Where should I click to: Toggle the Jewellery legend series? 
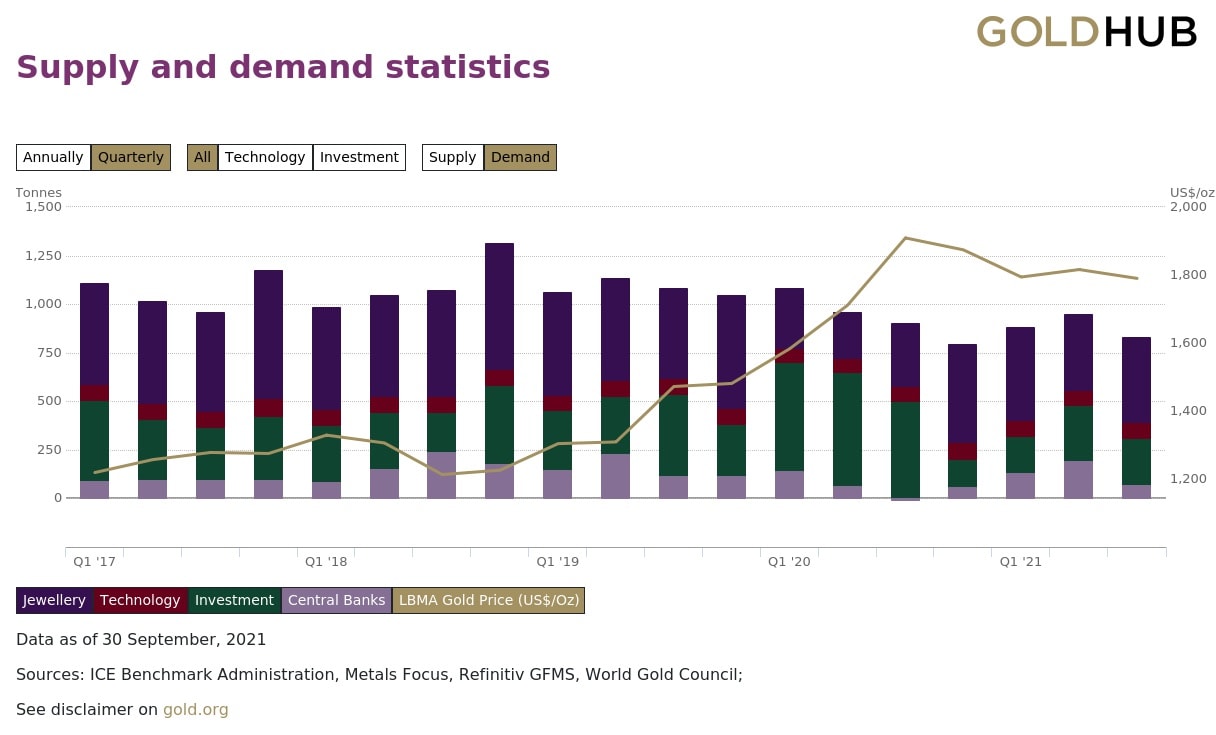(x=55, y=601)
